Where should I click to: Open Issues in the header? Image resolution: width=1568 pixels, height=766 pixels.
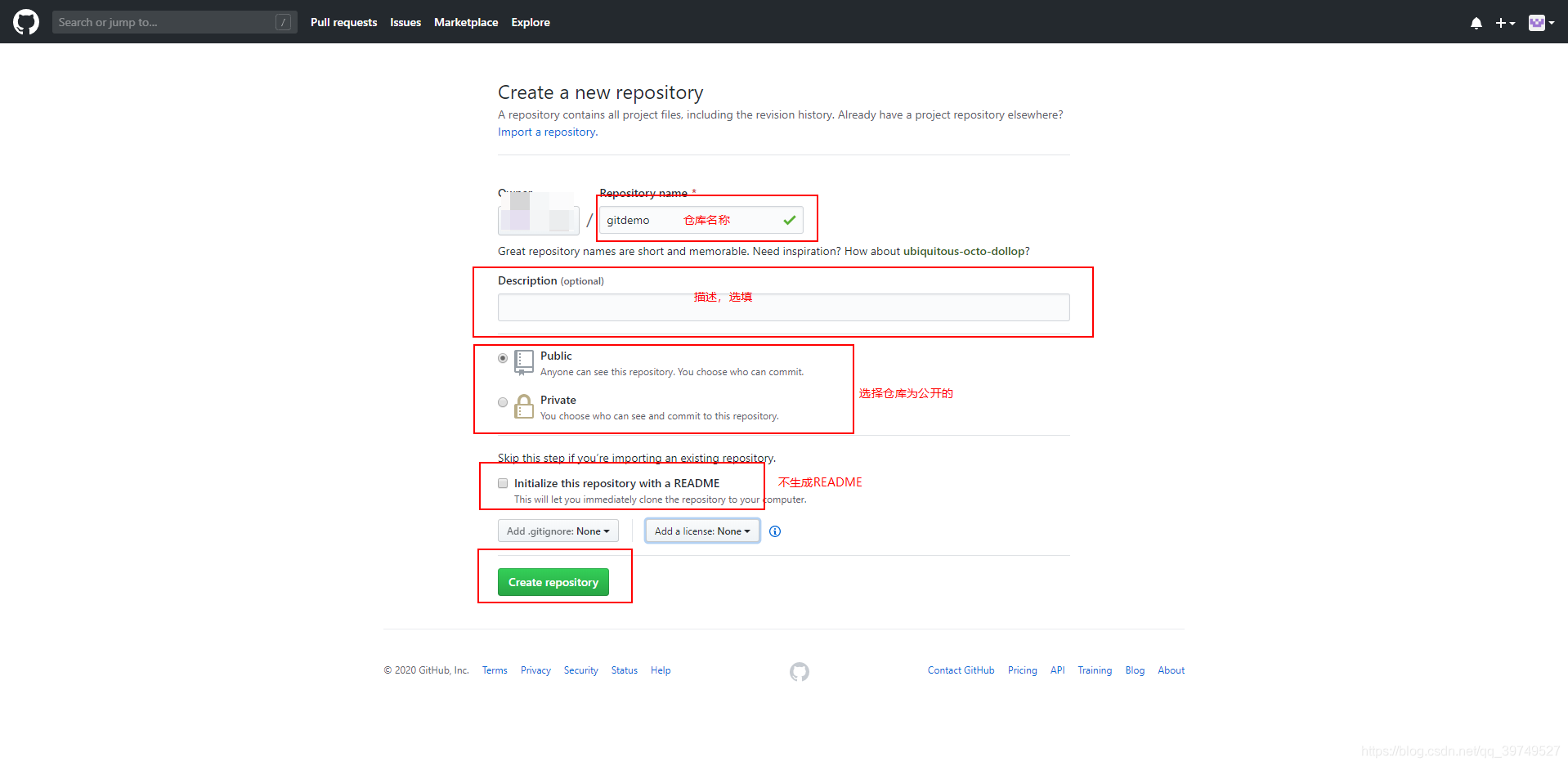point(405,22)
